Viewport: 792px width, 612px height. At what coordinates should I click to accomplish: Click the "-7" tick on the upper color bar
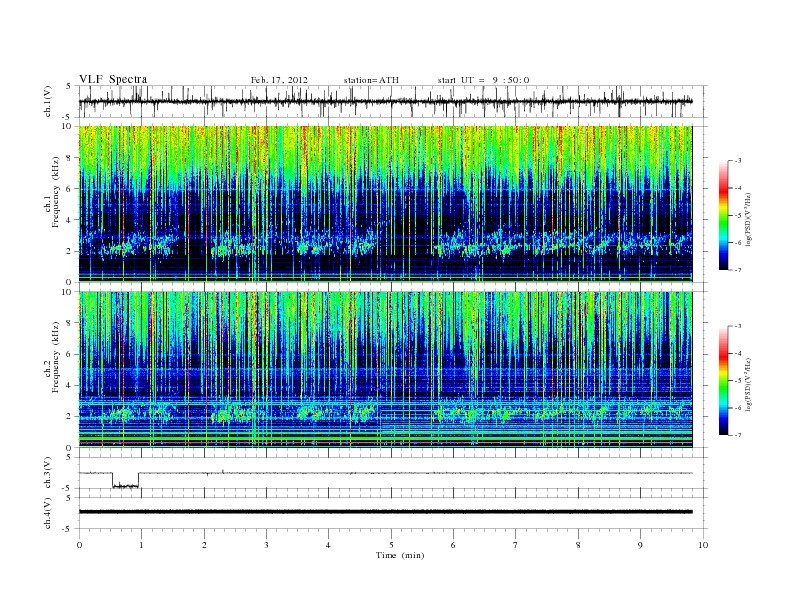pyautogui.click(x=737, y=270)
